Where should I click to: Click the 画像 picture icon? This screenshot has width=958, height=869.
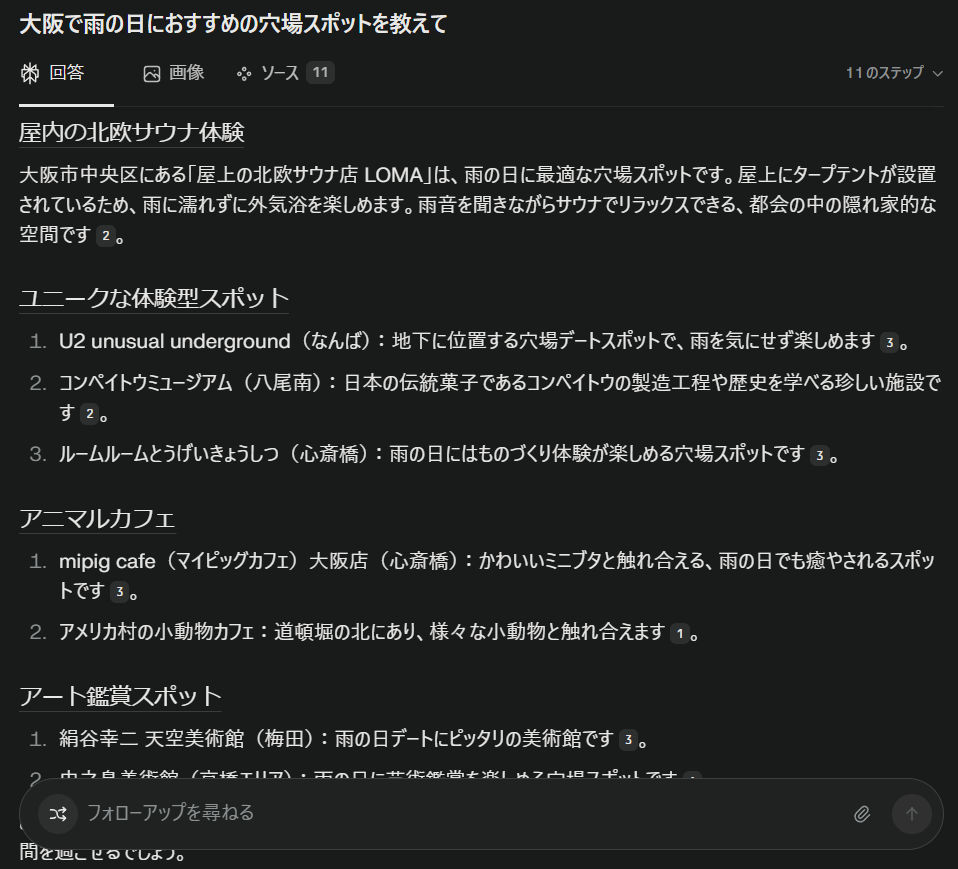[152, 74]
